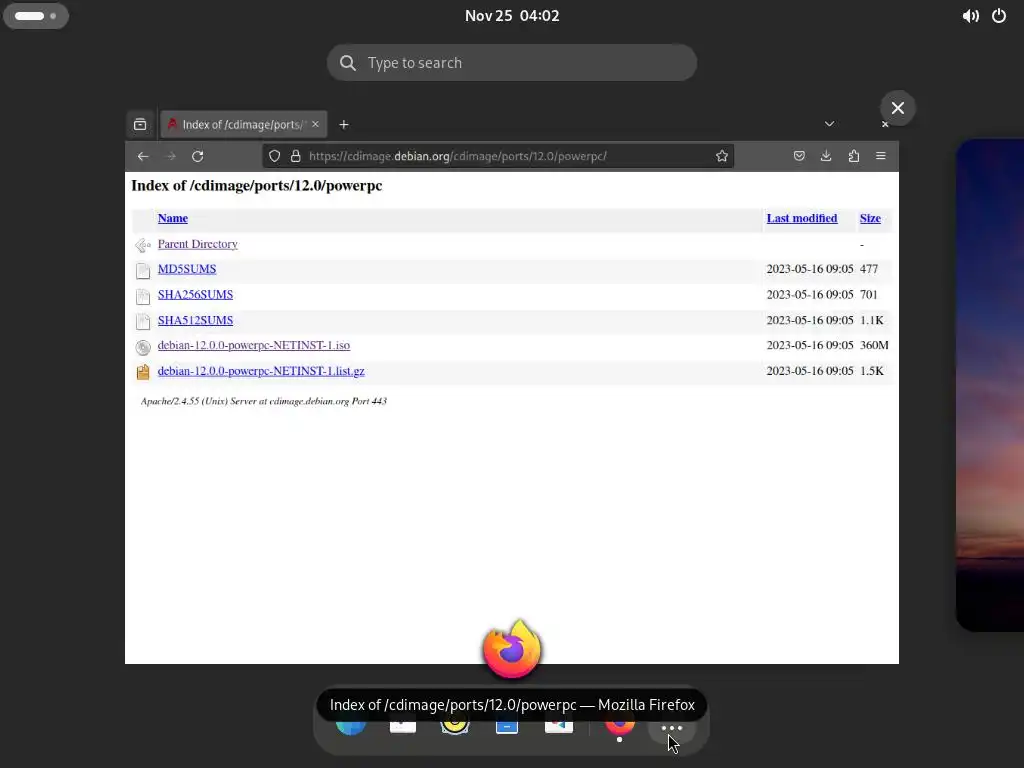The width and height of the screenshot is (1024, 768).
Task: Click the date in the .iso row
Action: click(810, 345)
